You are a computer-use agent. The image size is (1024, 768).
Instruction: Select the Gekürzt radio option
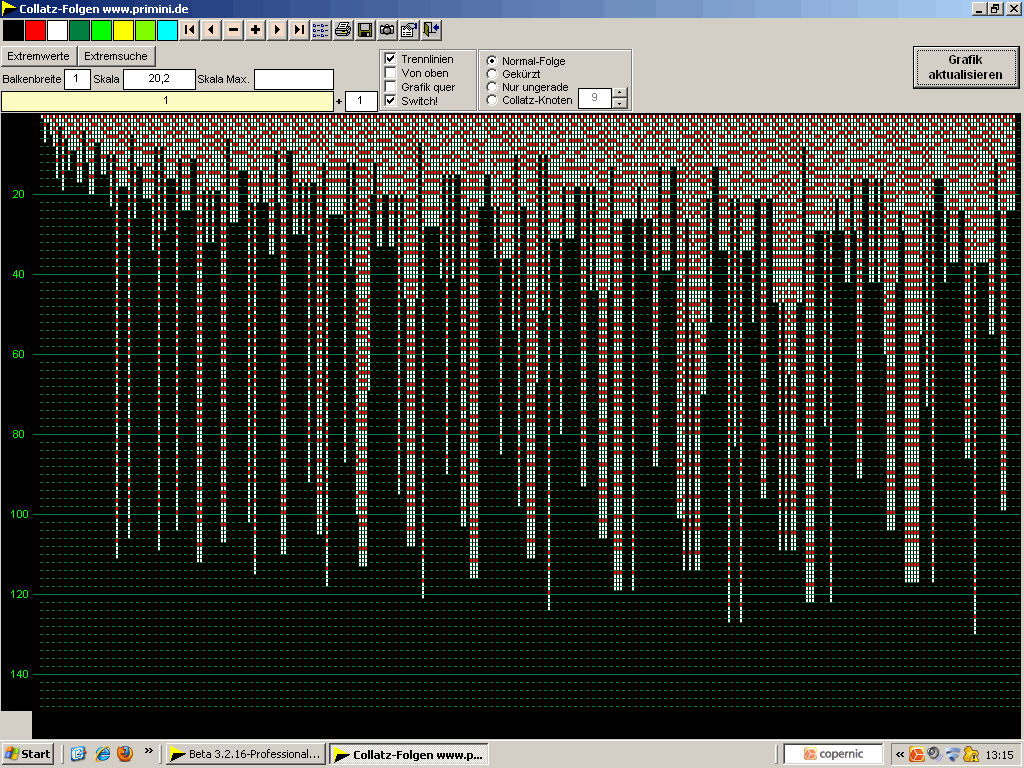click(492, 74)
